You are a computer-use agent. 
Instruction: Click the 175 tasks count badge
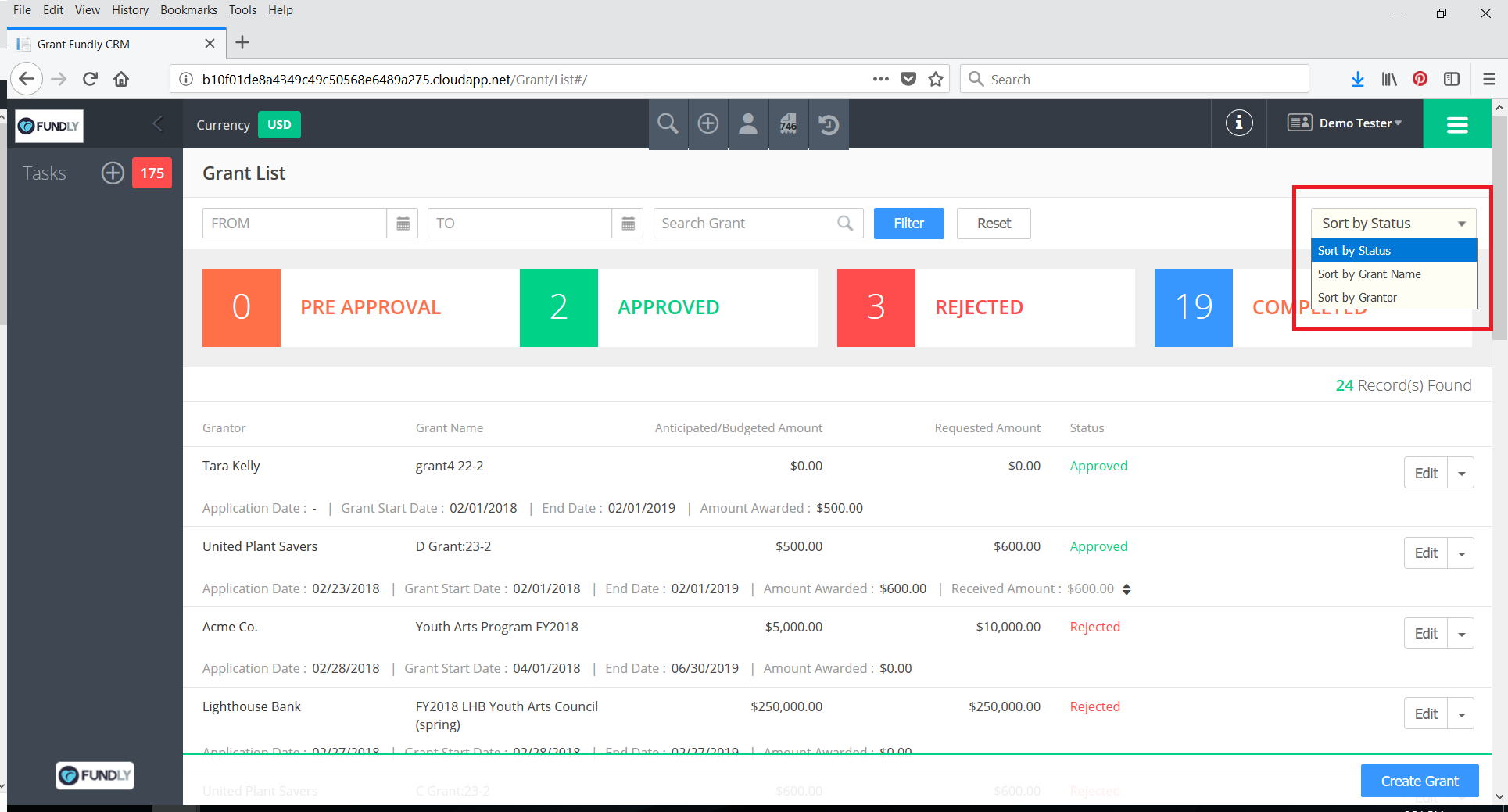152,173
